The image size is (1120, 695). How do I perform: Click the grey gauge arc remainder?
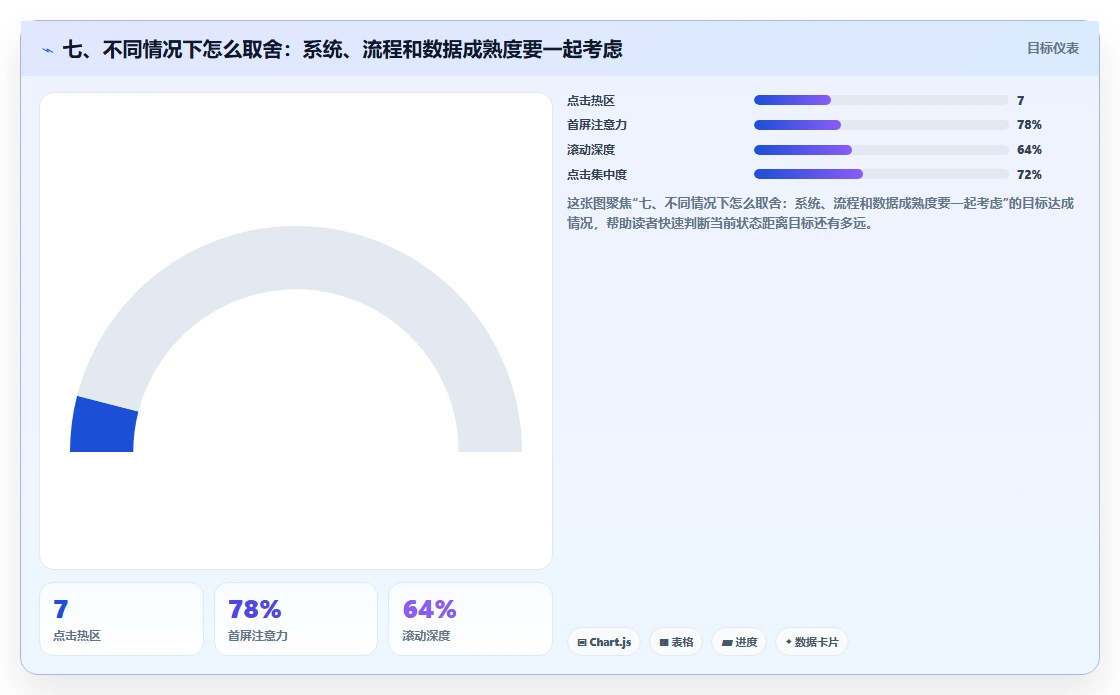tap(296, 258)
